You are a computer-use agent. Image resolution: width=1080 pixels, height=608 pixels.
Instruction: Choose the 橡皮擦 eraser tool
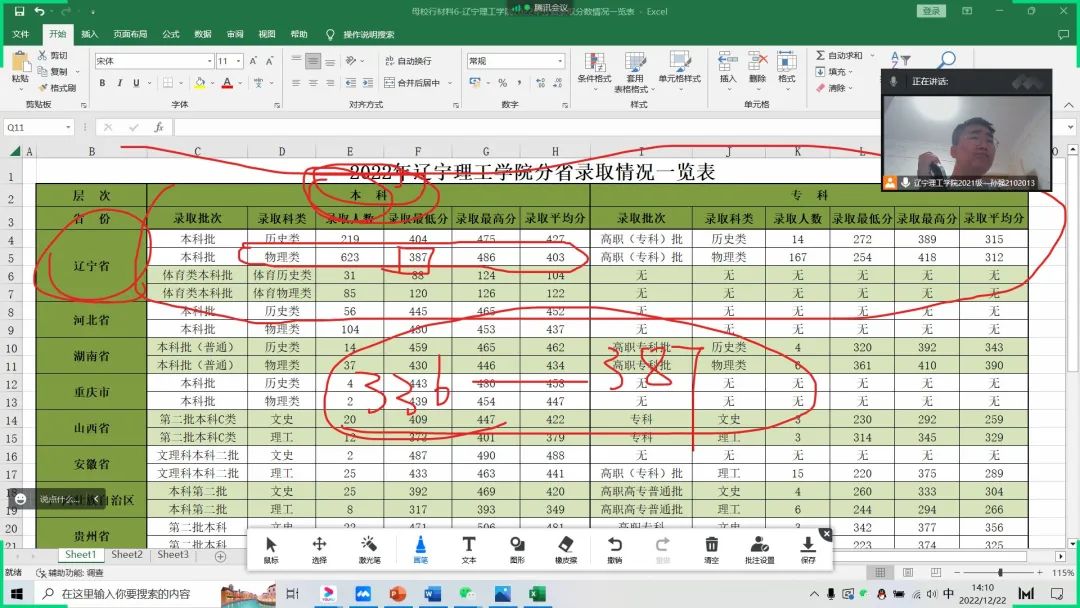click(x=566, y=549)
